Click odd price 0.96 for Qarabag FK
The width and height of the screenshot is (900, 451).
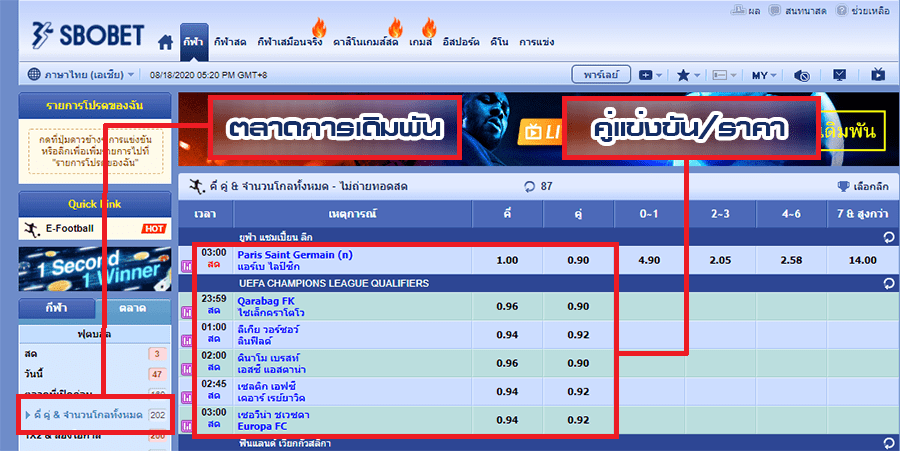(507, 306)
